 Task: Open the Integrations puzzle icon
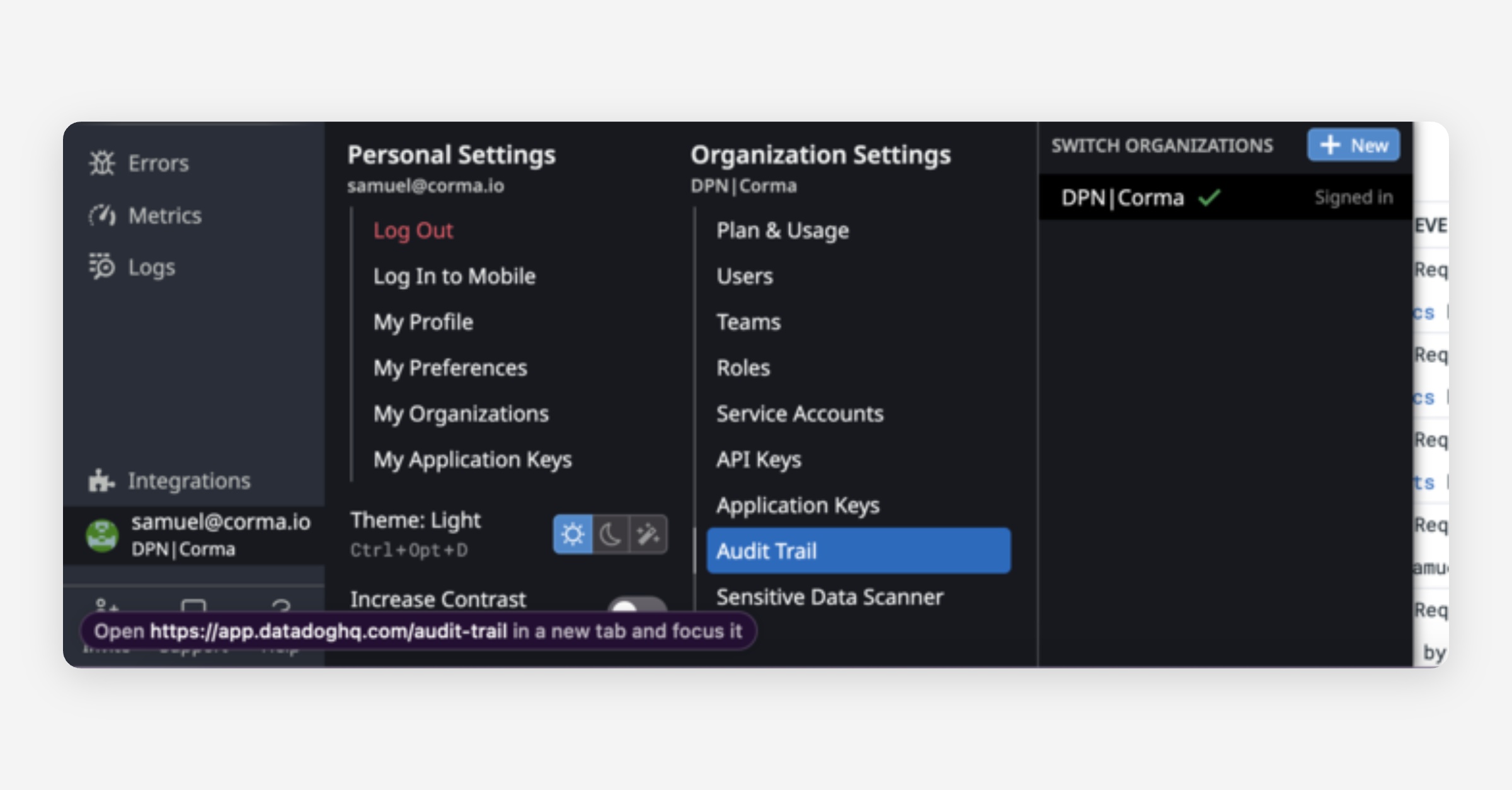[101, 480]
